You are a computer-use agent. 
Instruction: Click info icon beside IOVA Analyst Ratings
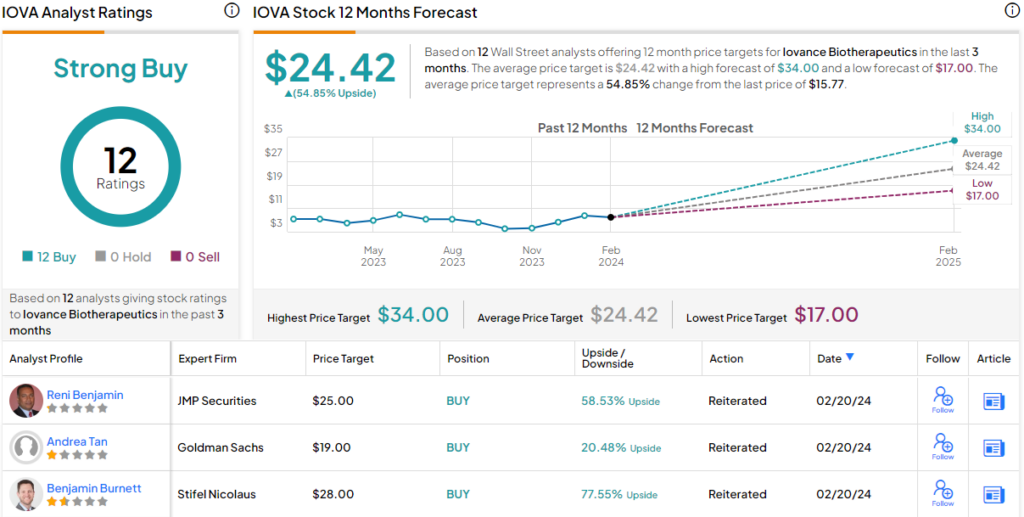pyautogui.click(x=232, y=11)
